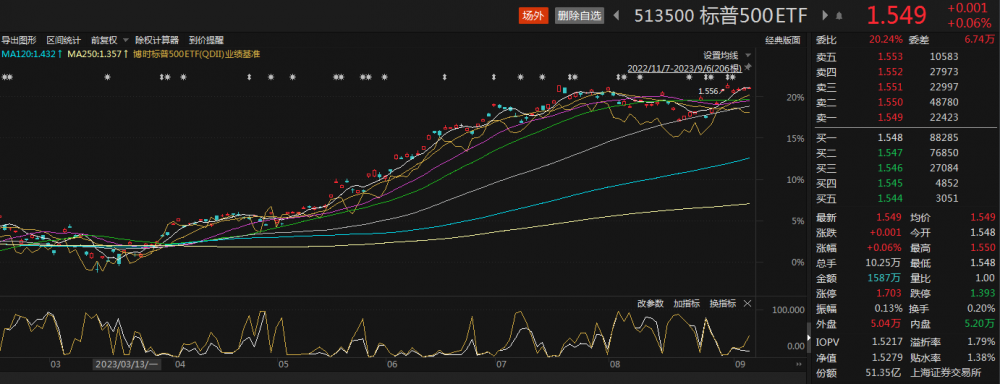
Task: Click the MA250:1.357 legend label
Action: tap(98, 54)
